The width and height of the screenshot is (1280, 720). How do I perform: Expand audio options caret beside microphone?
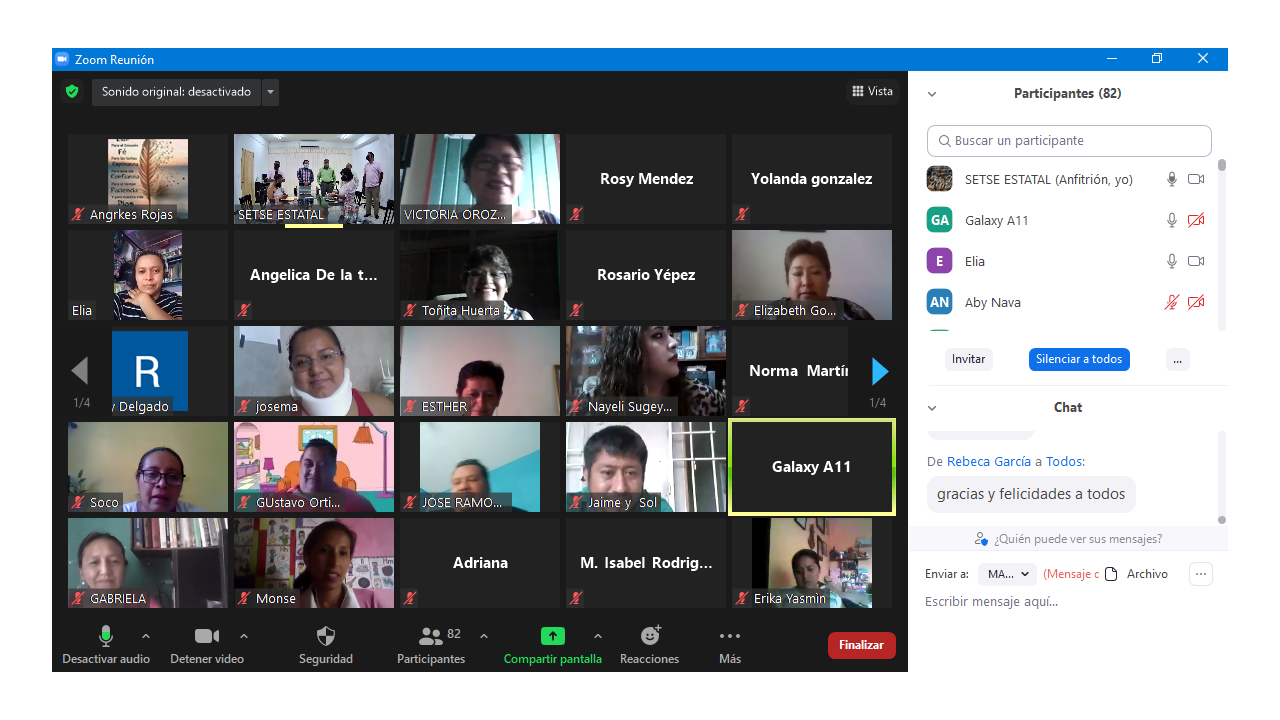pos(146,636)
